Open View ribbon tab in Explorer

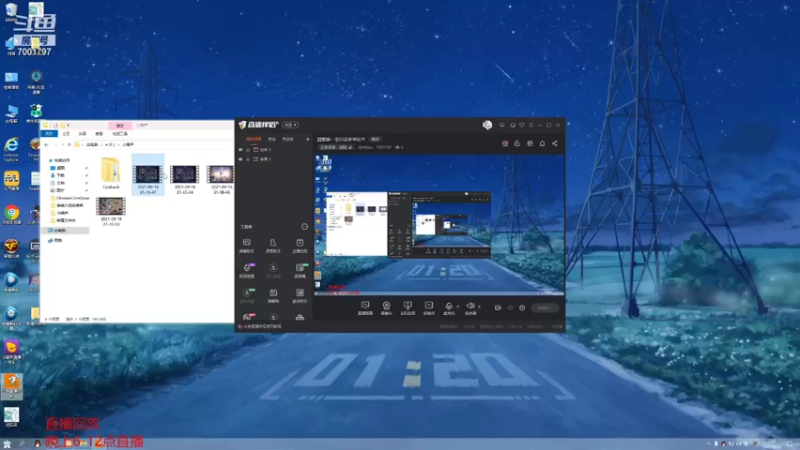(x=98, y=134)
